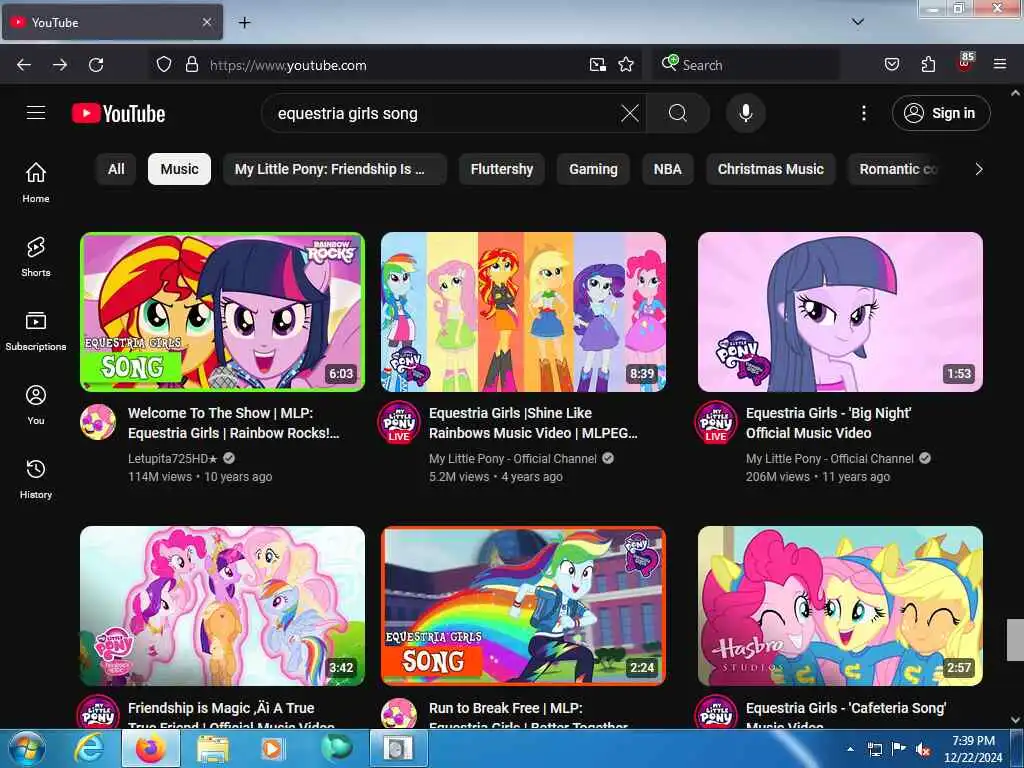This screenshot has width=1024, height=768.
Task: Launch Internet Explorer from the taskbar
Action: pyautogui.click(x=88, y=749)
